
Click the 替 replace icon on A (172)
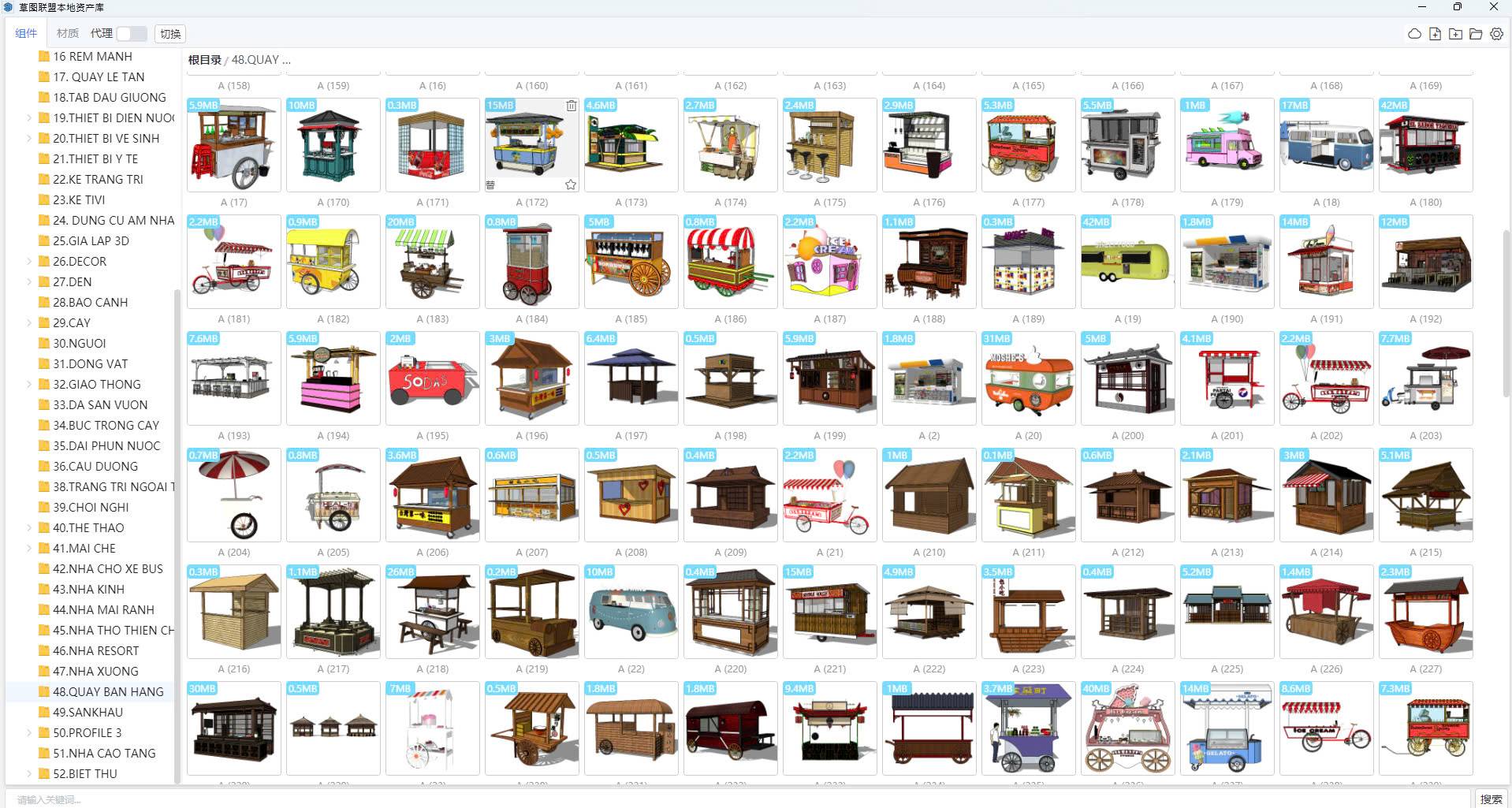[x=490, y=184]
